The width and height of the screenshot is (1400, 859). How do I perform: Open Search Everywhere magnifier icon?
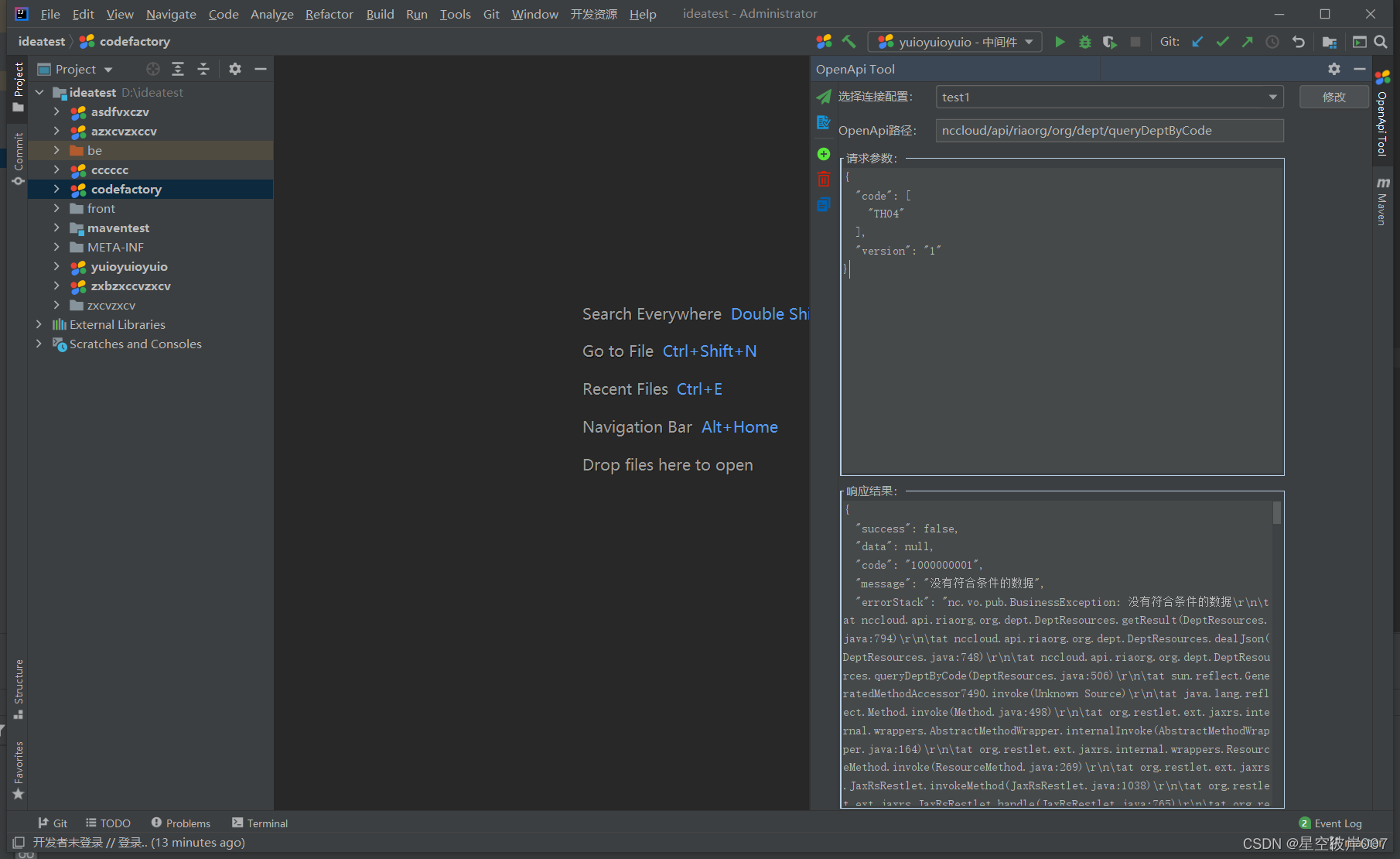(x=1381, y=42)
